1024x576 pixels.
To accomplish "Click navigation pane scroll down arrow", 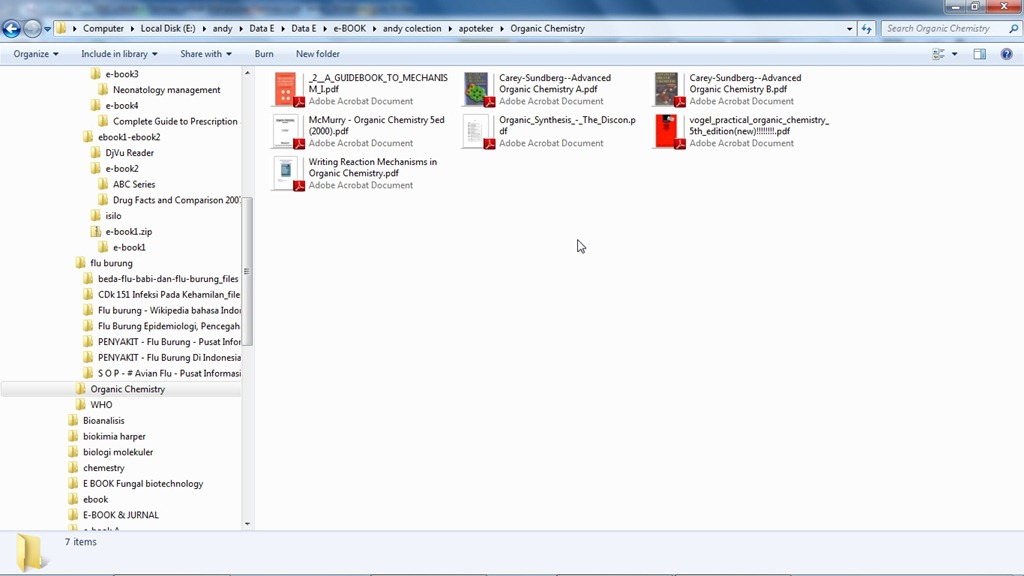I will [x=247, y=524].
